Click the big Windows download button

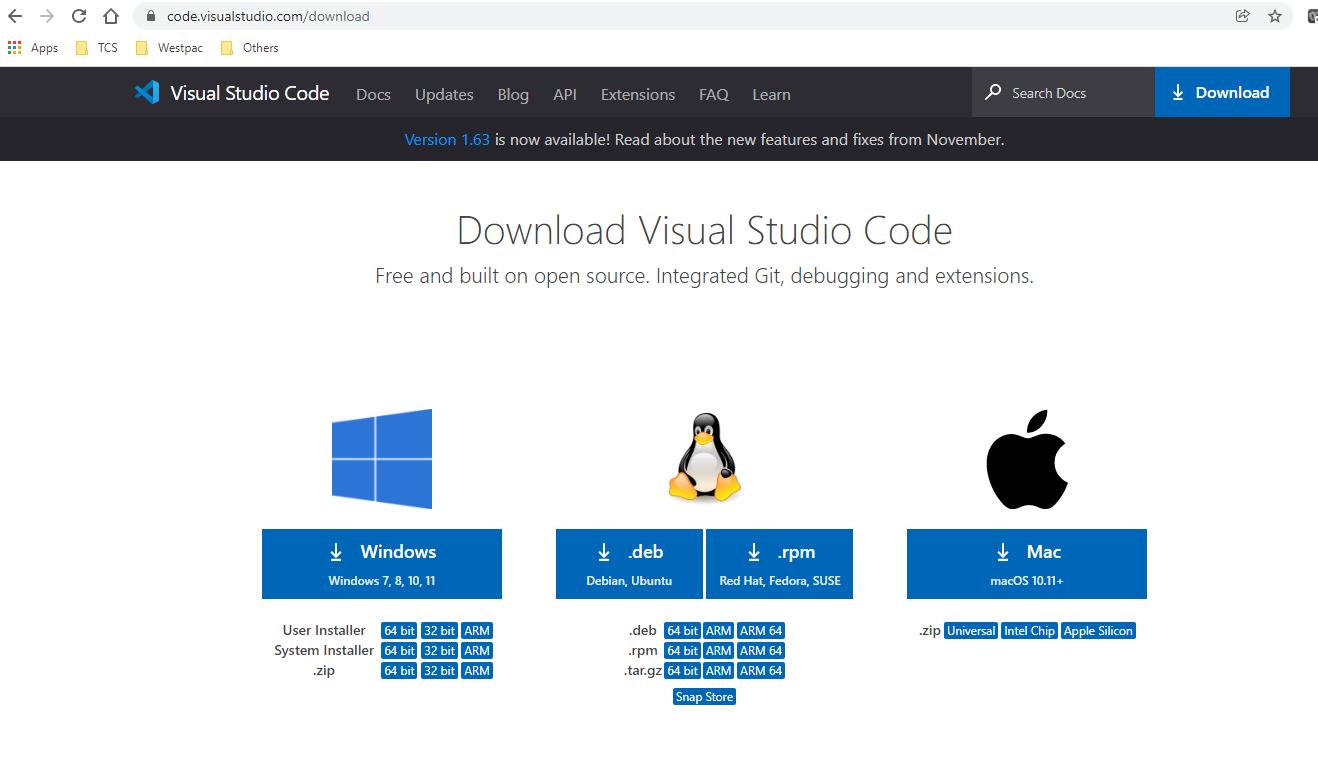pyautogui.click(x=382, y=564)
